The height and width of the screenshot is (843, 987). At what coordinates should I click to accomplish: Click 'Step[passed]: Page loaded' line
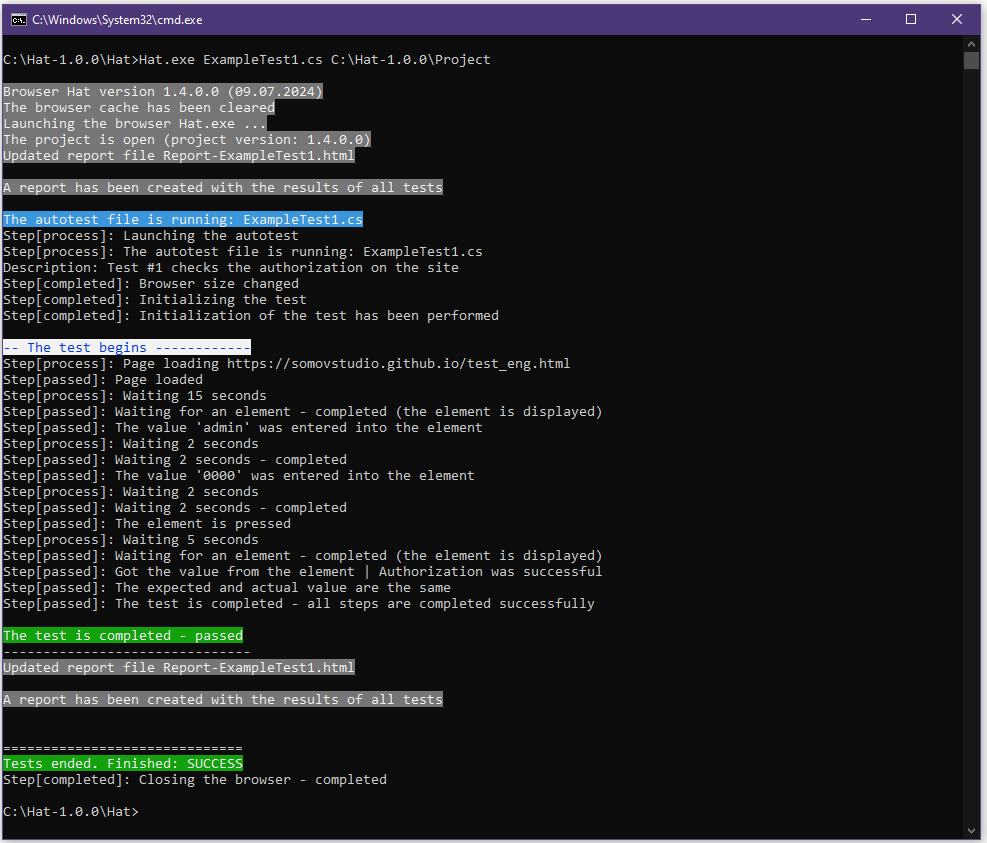click(x=103, y=380)
